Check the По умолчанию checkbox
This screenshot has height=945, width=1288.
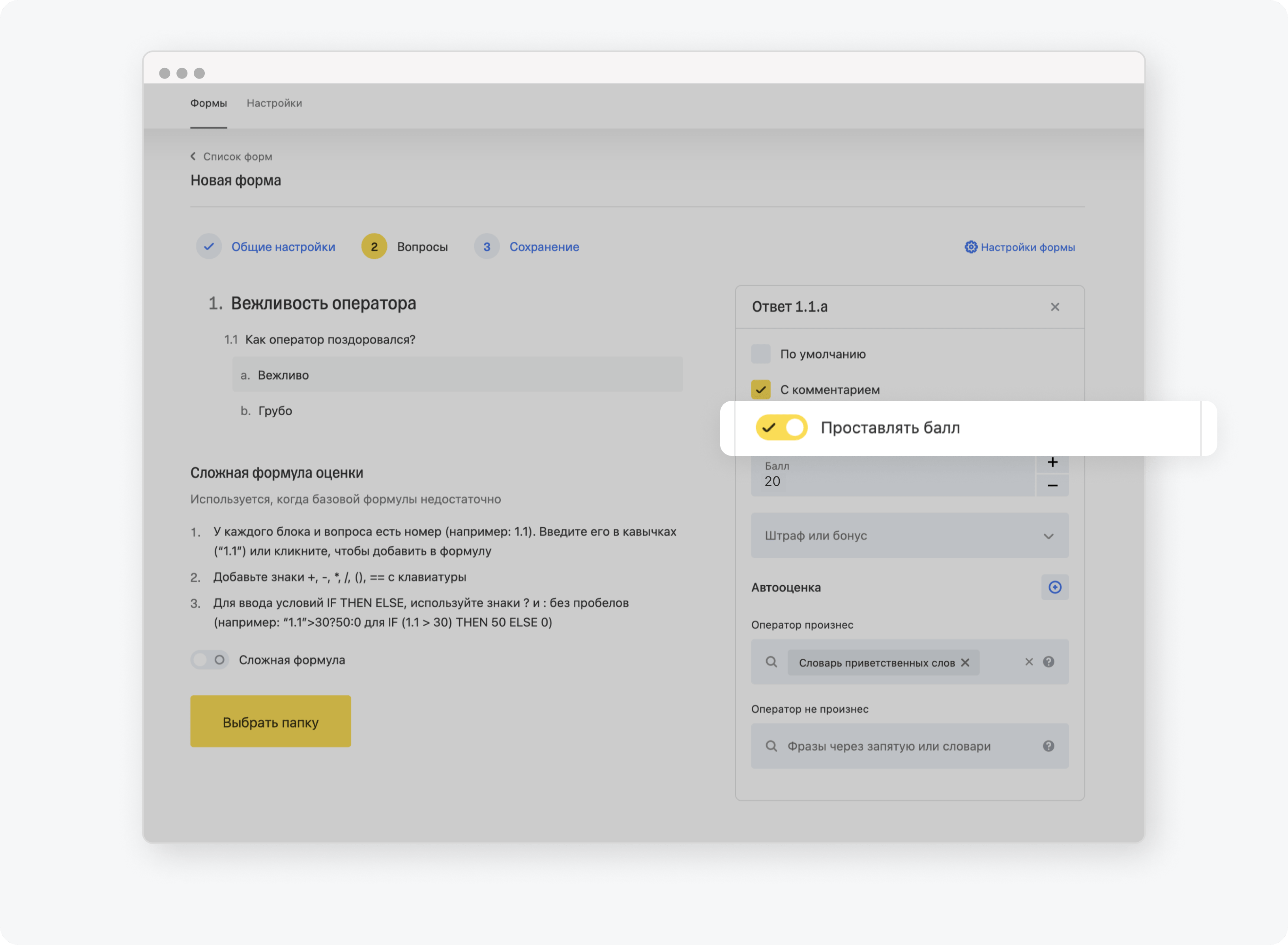[760, 354]
